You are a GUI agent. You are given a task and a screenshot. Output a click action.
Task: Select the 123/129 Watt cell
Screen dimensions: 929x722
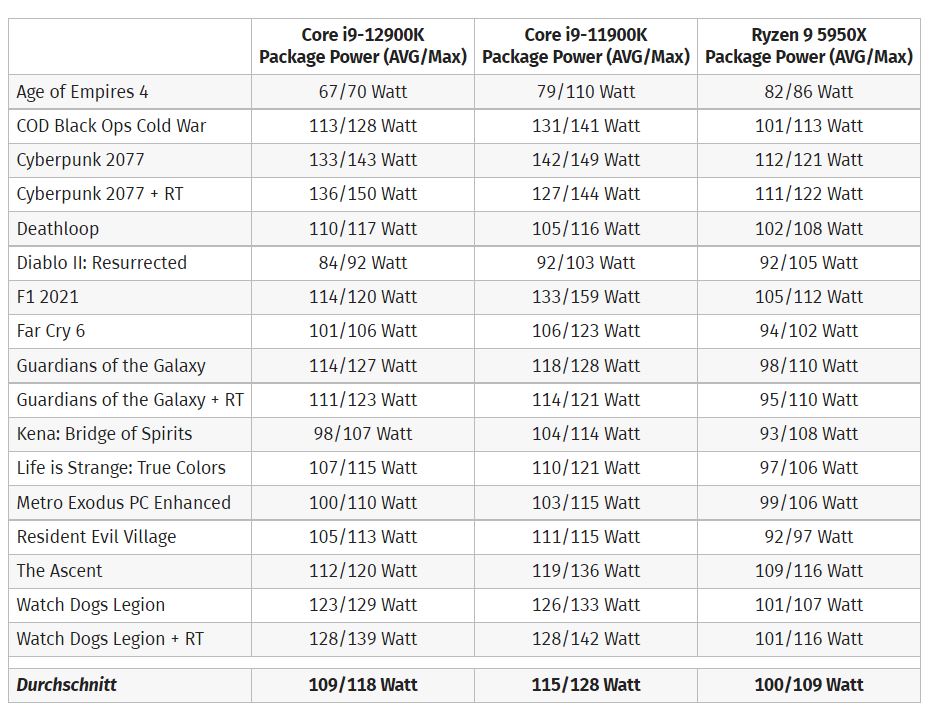coord(363,605)
